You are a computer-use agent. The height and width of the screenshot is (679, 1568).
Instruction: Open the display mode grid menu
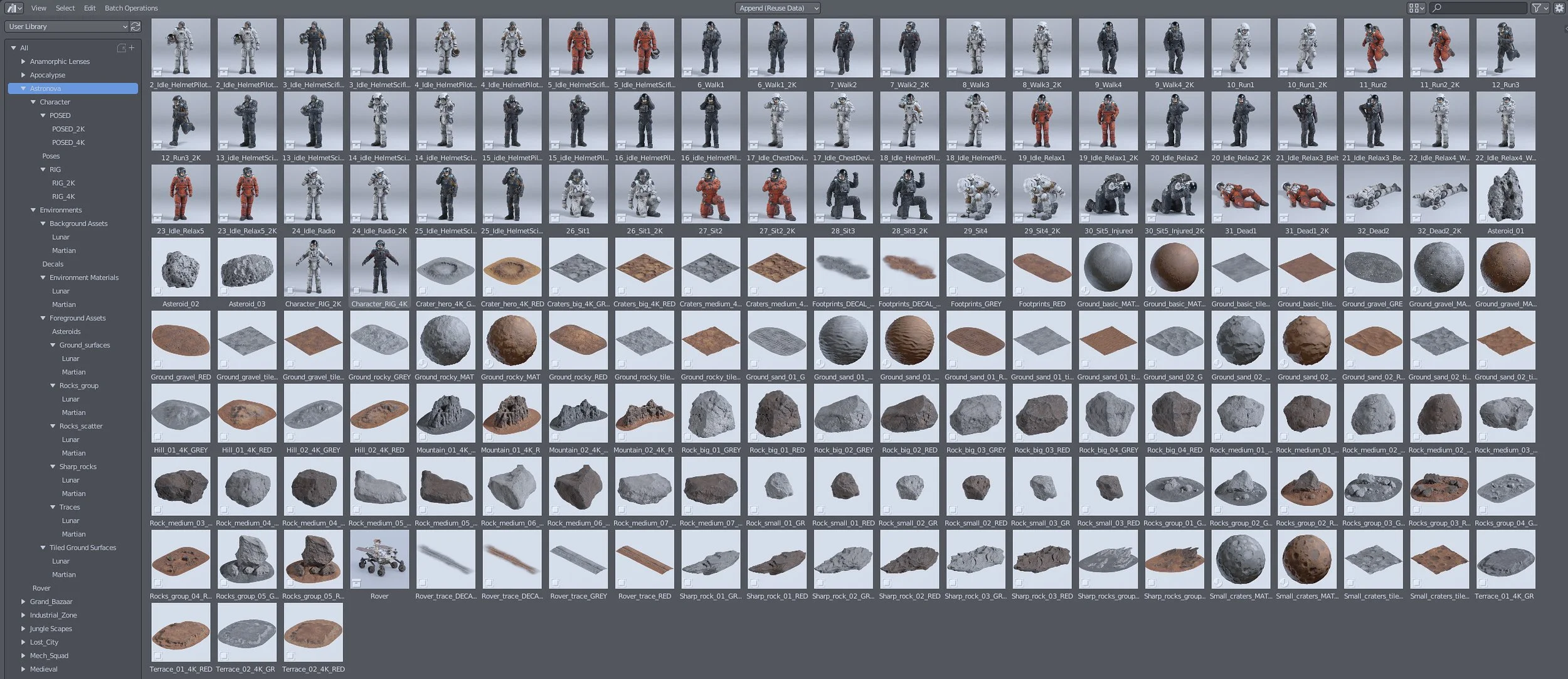pyautogui.click(x=1416, y=8)
